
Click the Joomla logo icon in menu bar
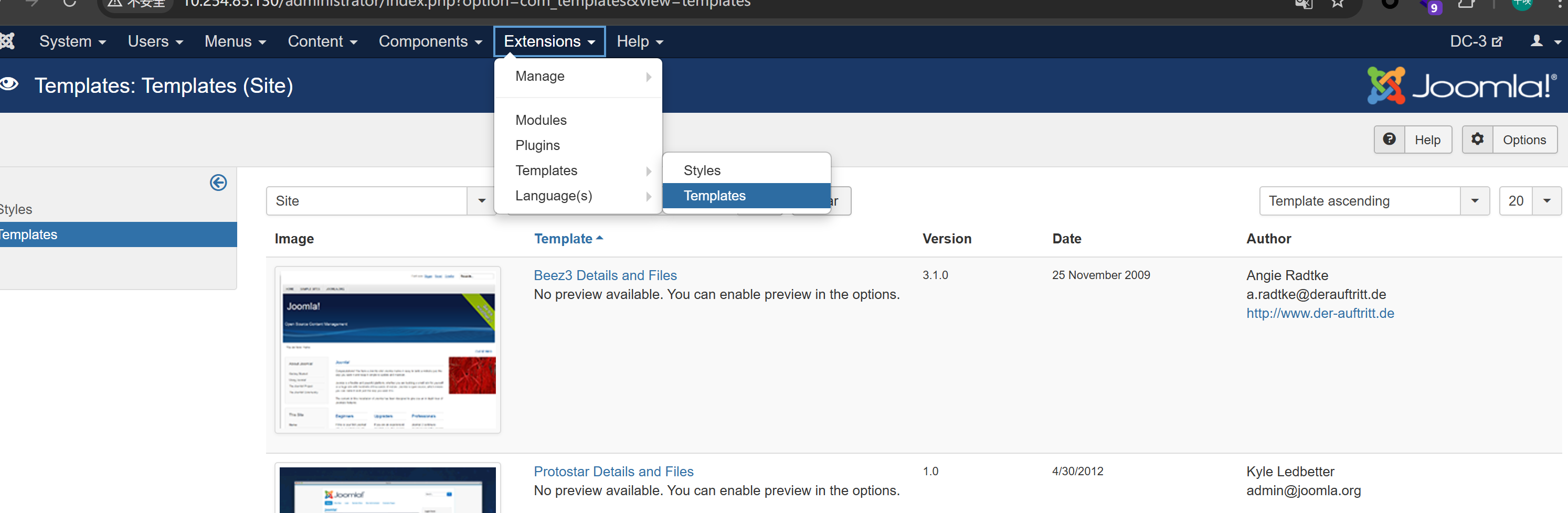7,41
